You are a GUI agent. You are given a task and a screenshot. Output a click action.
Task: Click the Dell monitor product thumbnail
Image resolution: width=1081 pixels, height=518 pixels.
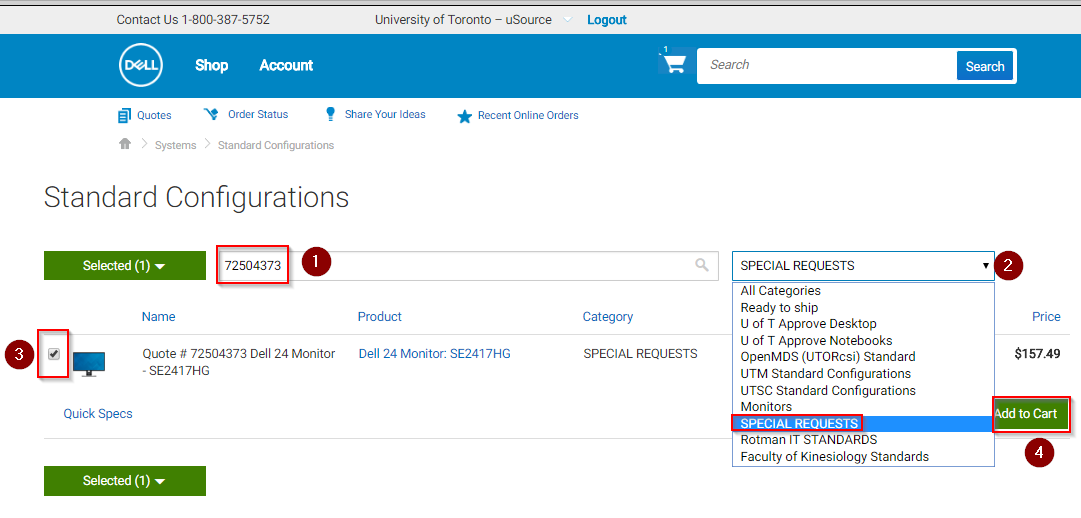coord(88,363)
